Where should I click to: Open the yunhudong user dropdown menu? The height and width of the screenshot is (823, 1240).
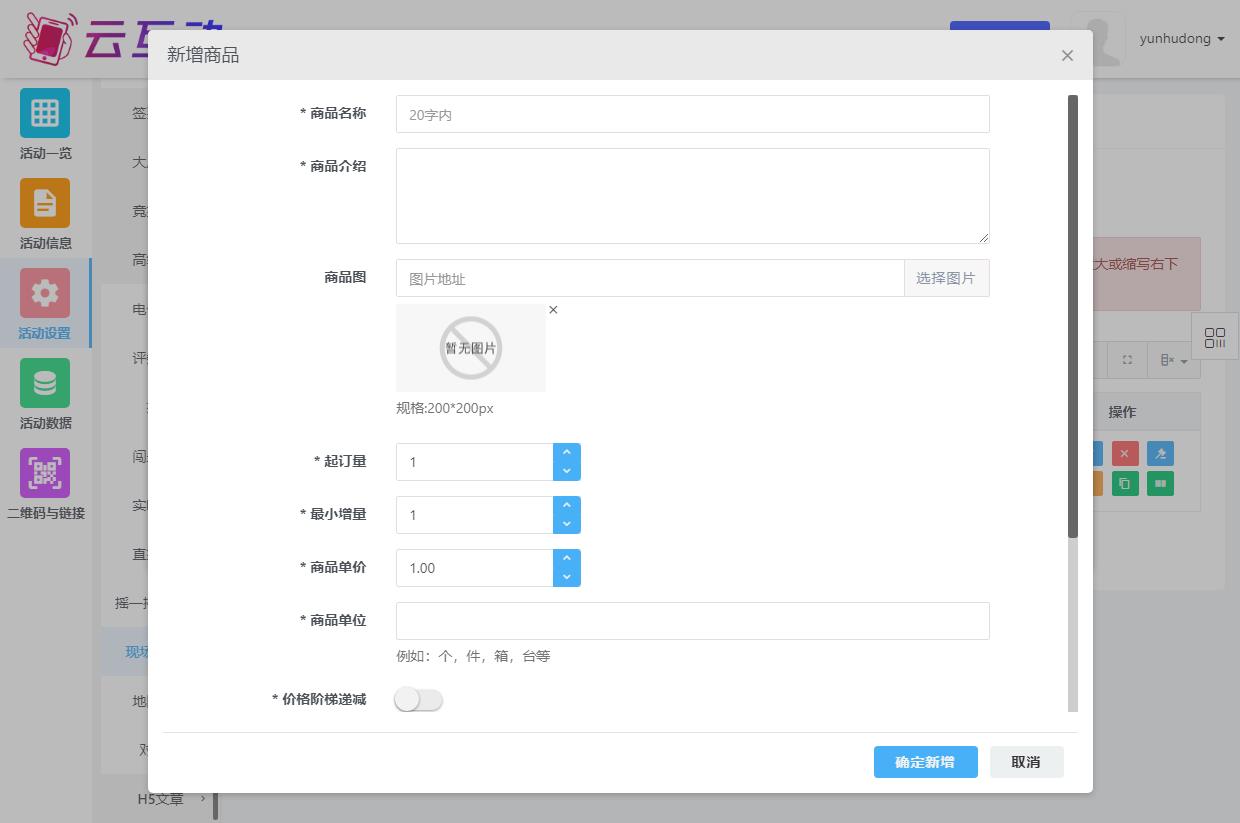pos(1182,39)
